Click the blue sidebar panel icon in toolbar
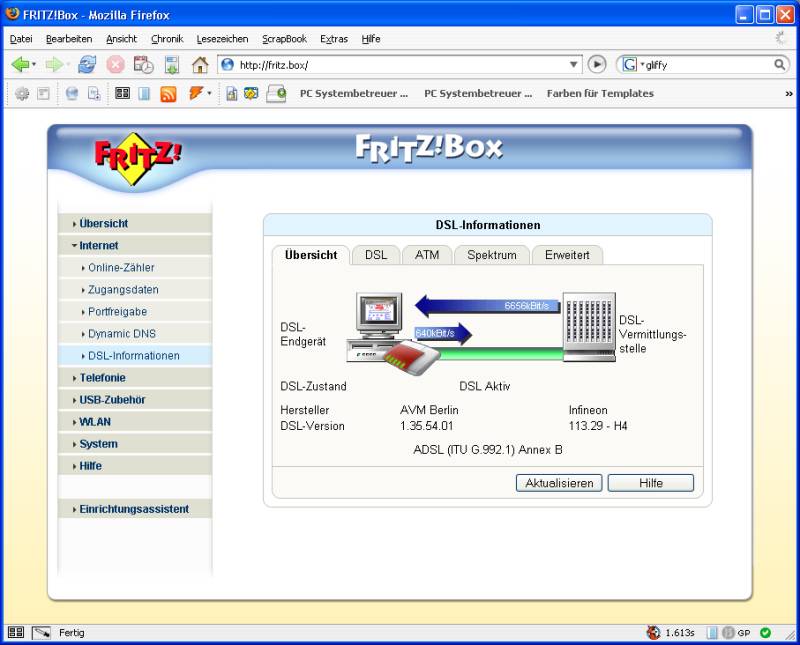 [144, 93]
